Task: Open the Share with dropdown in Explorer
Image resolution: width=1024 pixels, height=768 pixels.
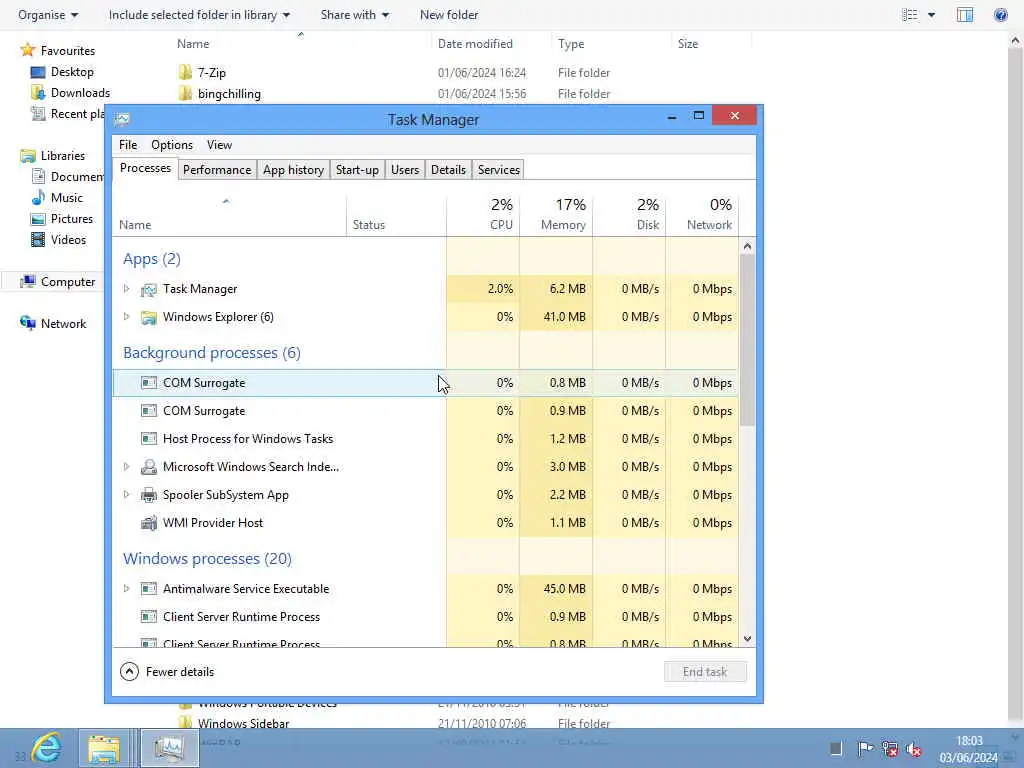Action: [x=355, y=14]
